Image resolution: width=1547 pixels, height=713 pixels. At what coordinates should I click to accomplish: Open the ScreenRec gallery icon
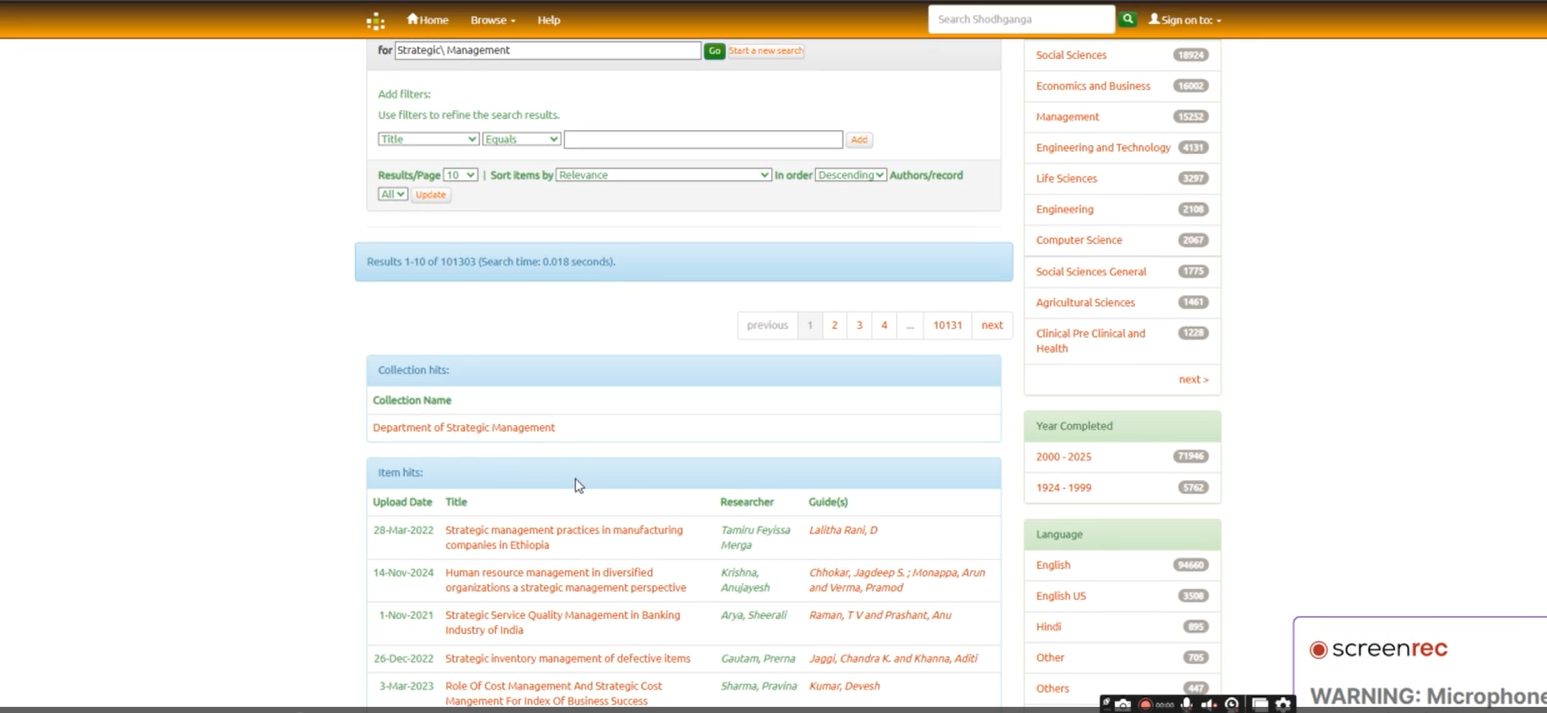click(x=1260, y=705)
